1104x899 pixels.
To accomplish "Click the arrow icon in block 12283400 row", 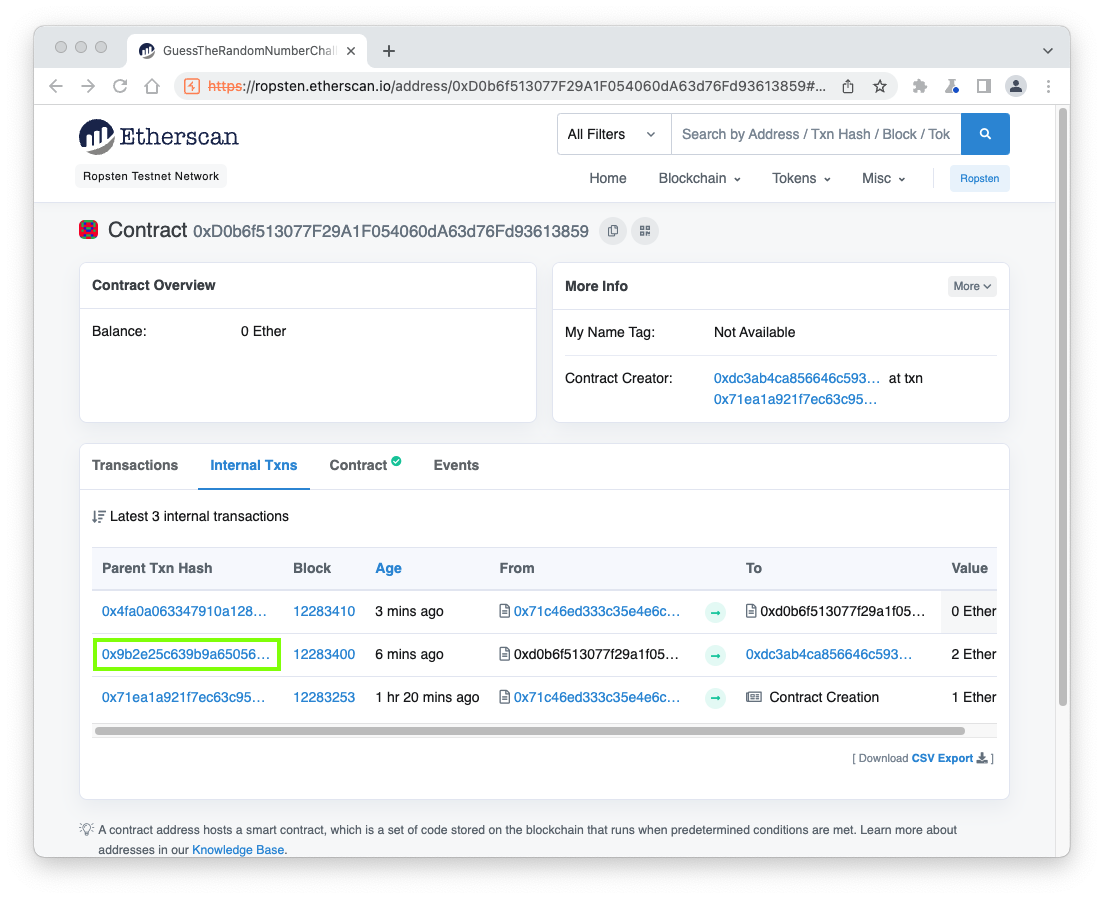I will tap(715, 655).
